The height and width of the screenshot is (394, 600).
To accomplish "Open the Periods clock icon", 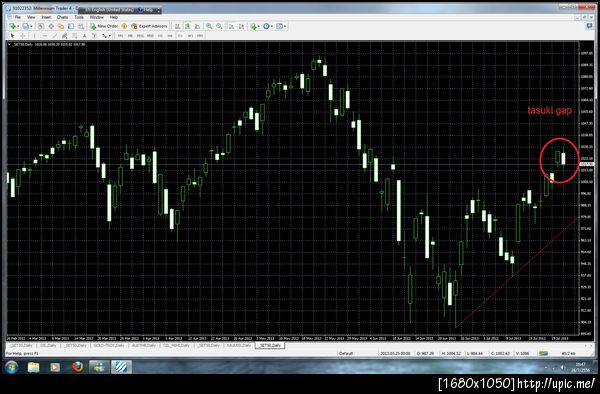I will click(266, 26).
